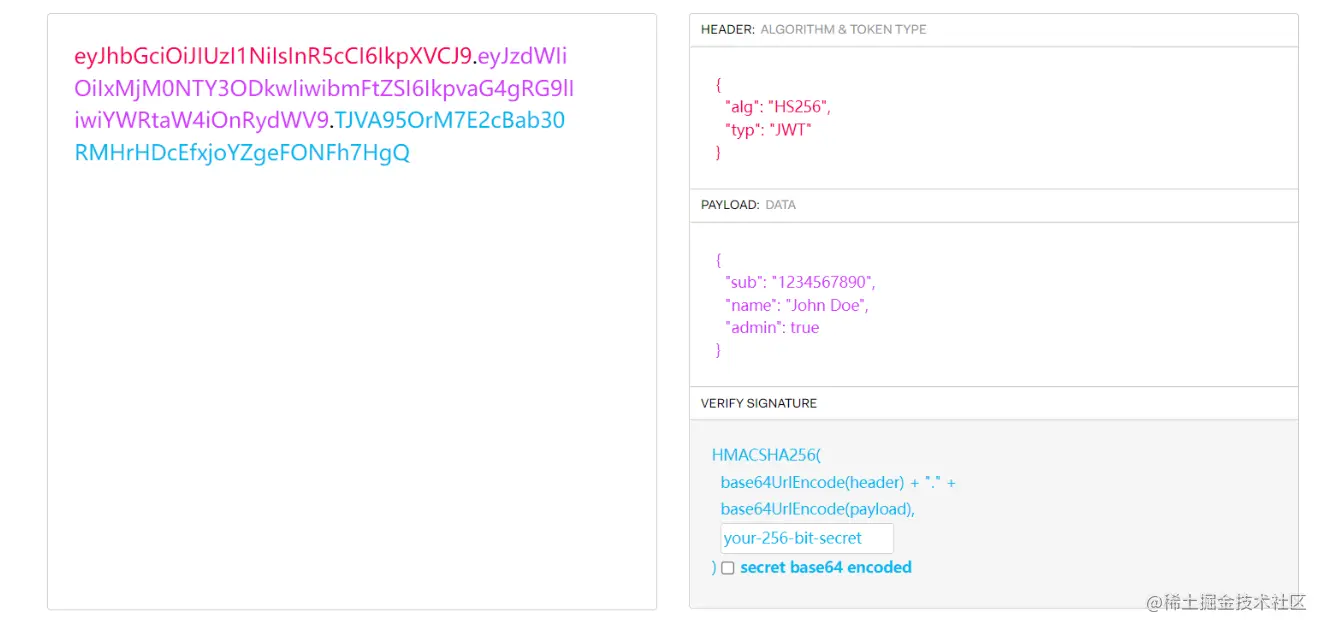
Task: Click the "alg": "HS256" line in header
Action: pos(778,107)
